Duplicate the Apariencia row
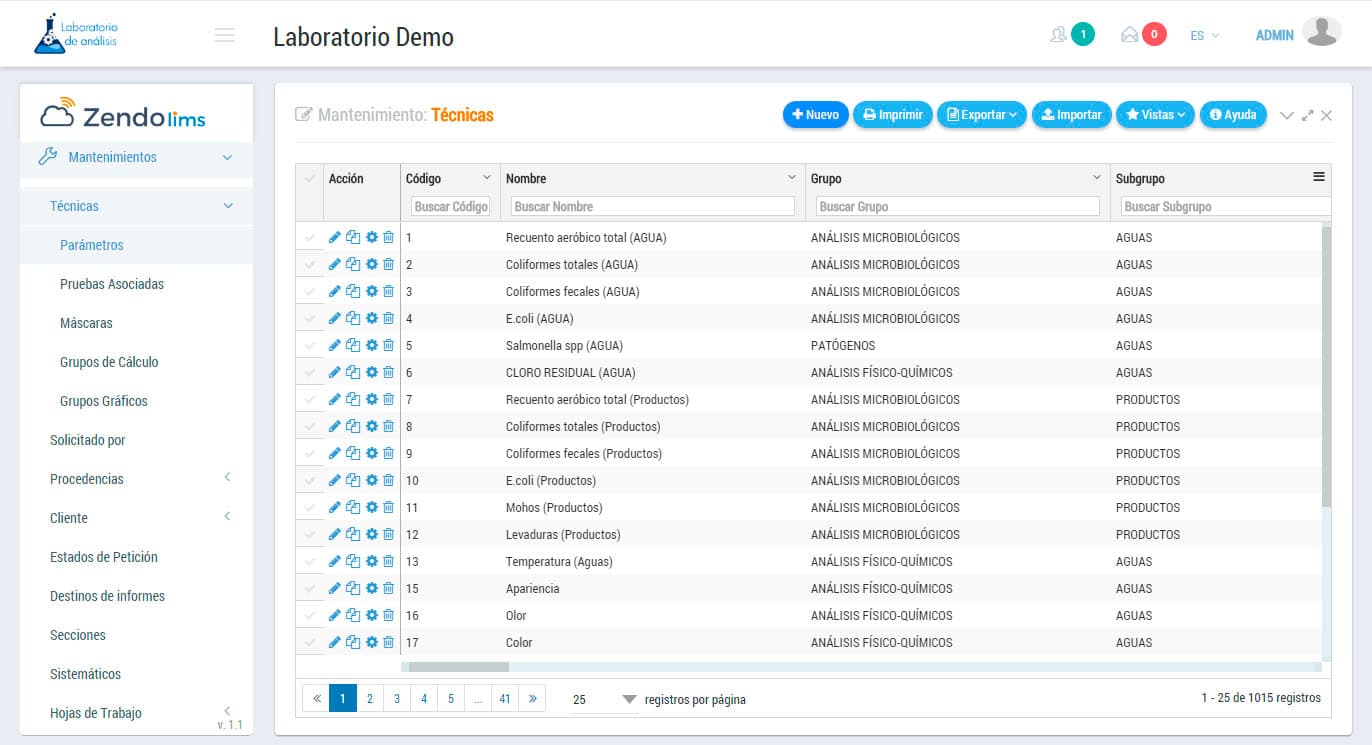 [353, 589]
